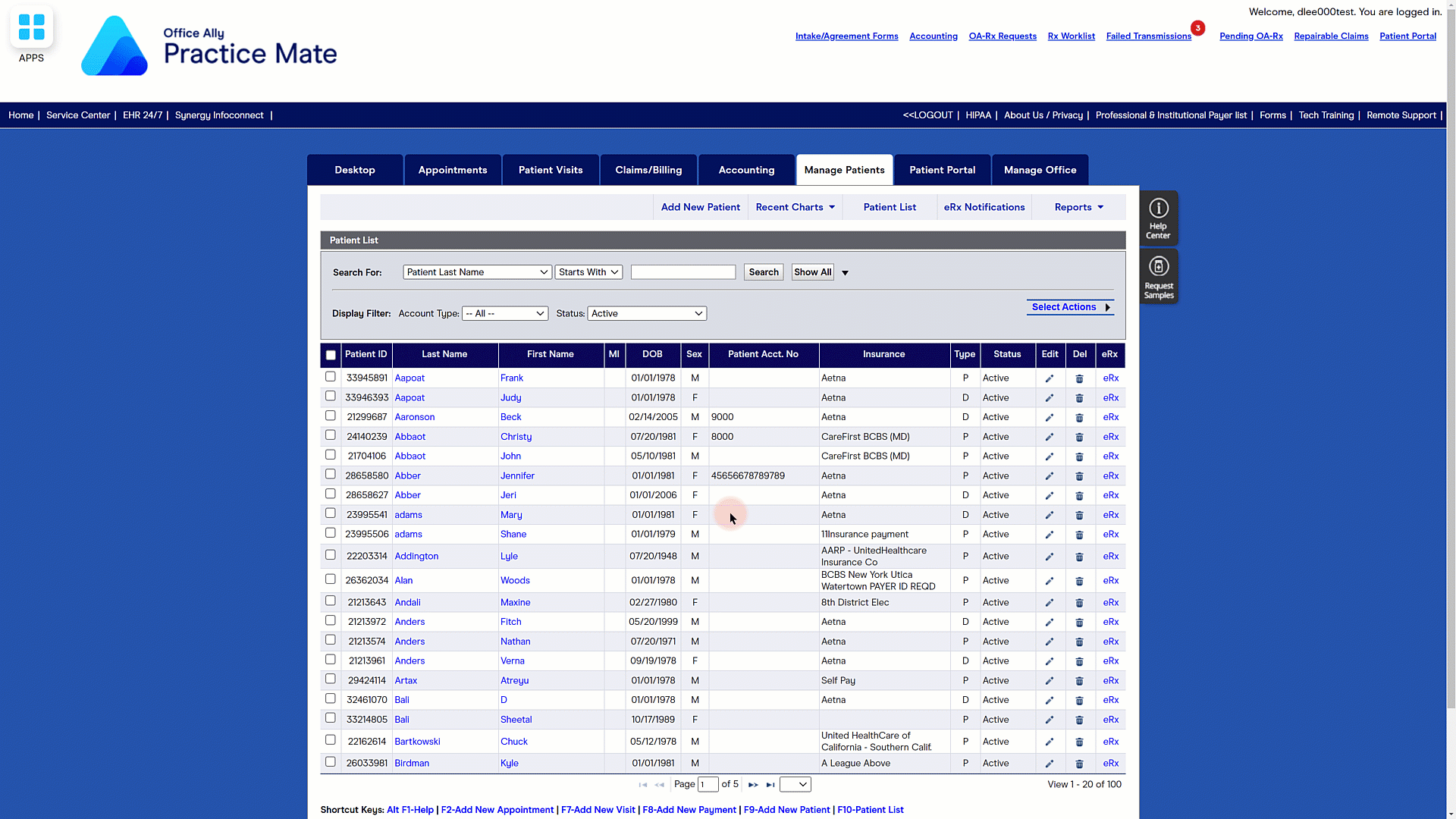Edit patient Lyle Addington pencil icon

tap(1050, 557)
